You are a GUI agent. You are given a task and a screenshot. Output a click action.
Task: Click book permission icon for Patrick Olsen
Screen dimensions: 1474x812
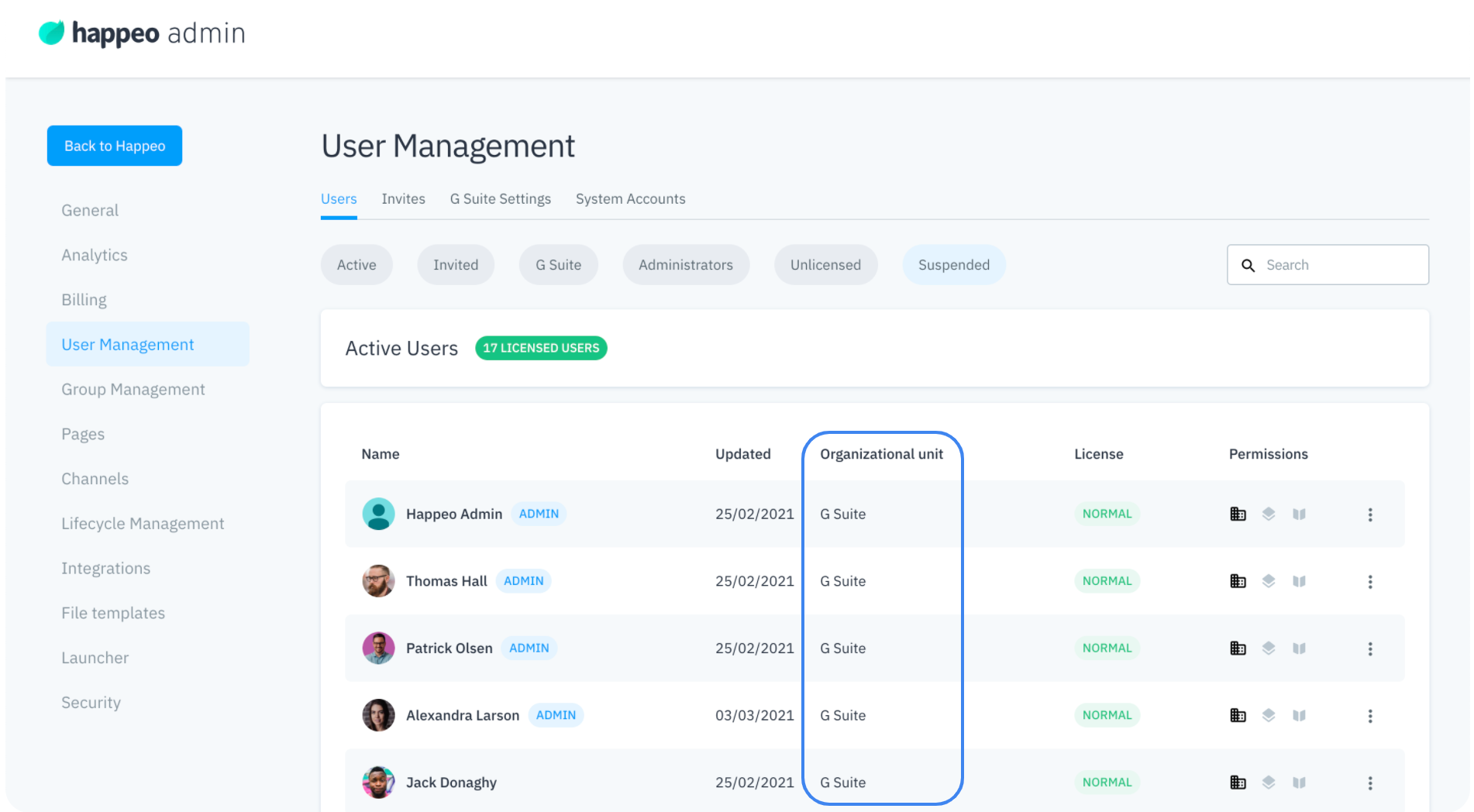(x=1300, y=649)
